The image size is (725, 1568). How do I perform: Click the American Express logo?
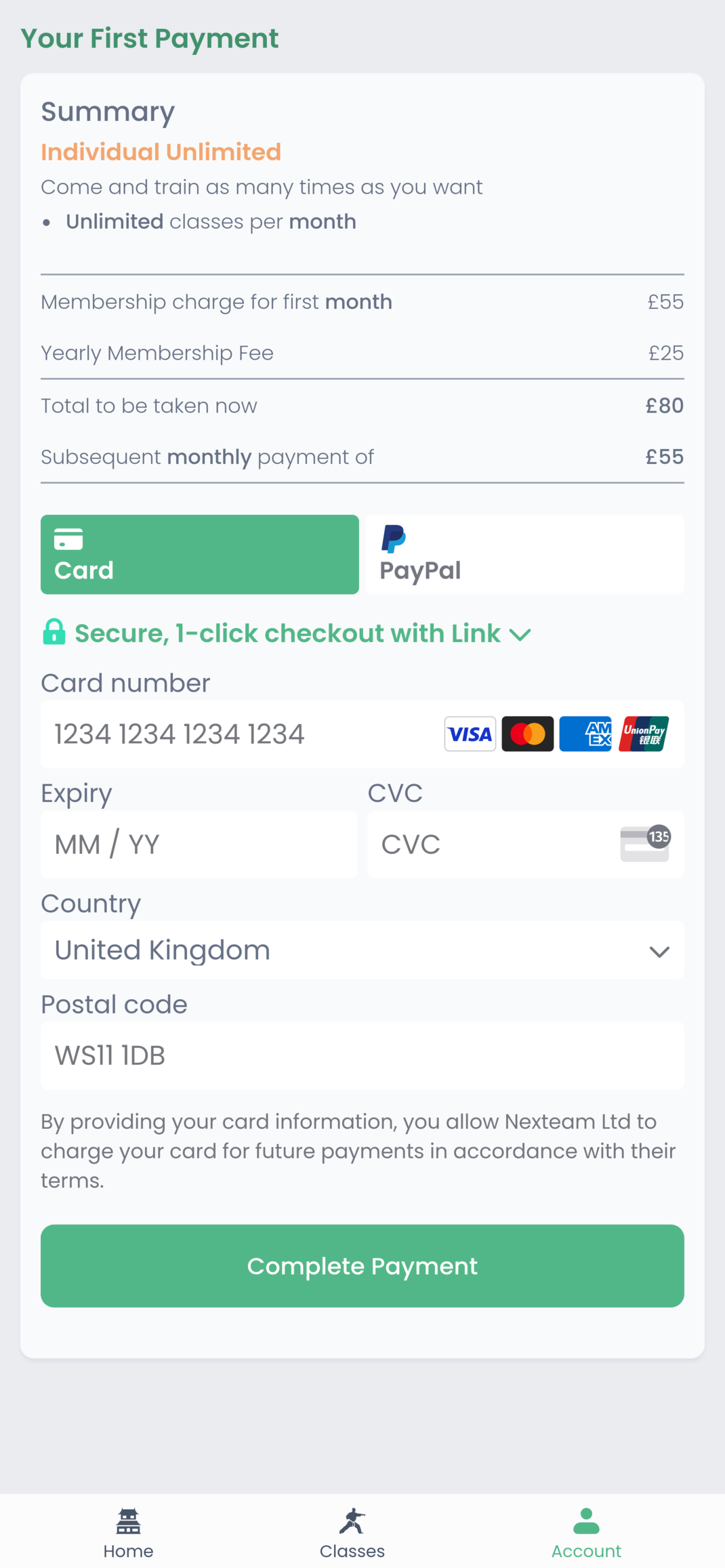[585, 734]
